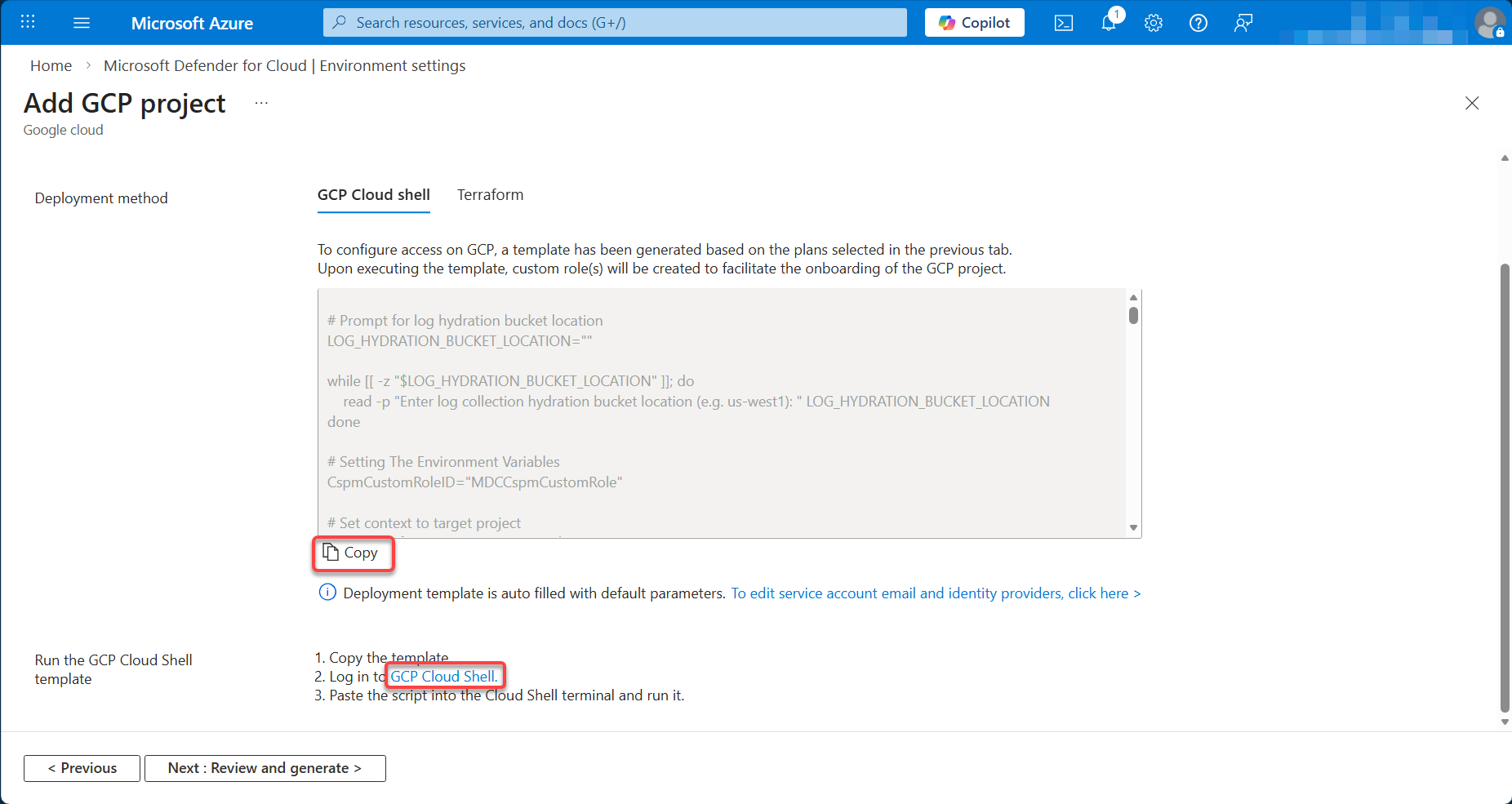Go back with the Previous button

coord(82,768)
